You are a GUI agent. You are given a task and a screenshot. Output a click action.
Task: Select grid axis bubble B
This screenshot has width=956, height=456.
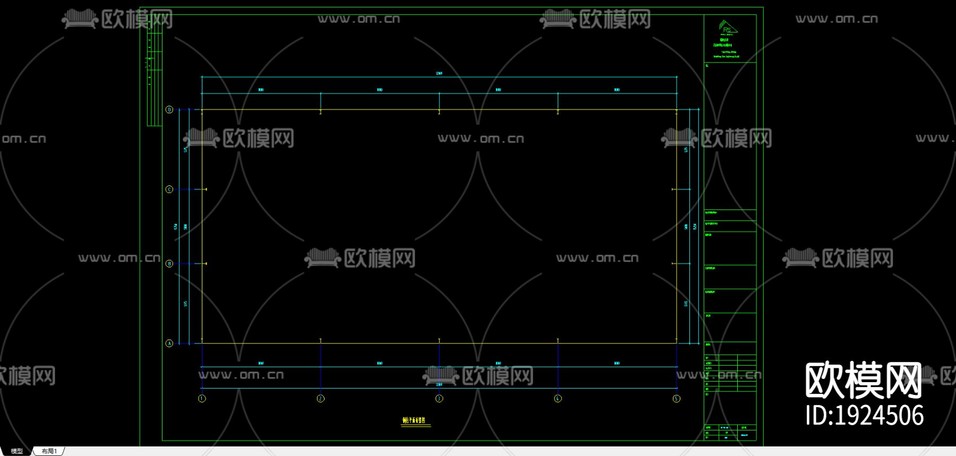pyautogui.click(x=169, y=264)
